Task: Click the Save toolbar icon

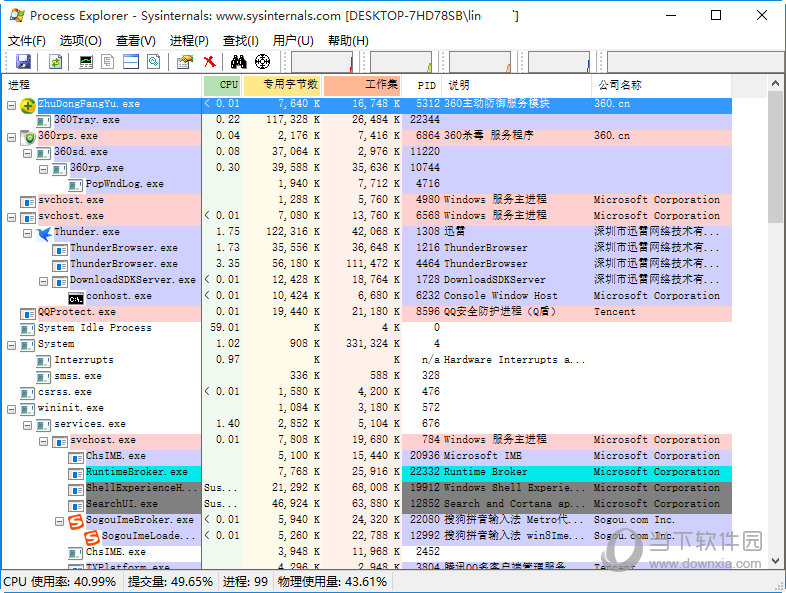Action: [23, 62]
